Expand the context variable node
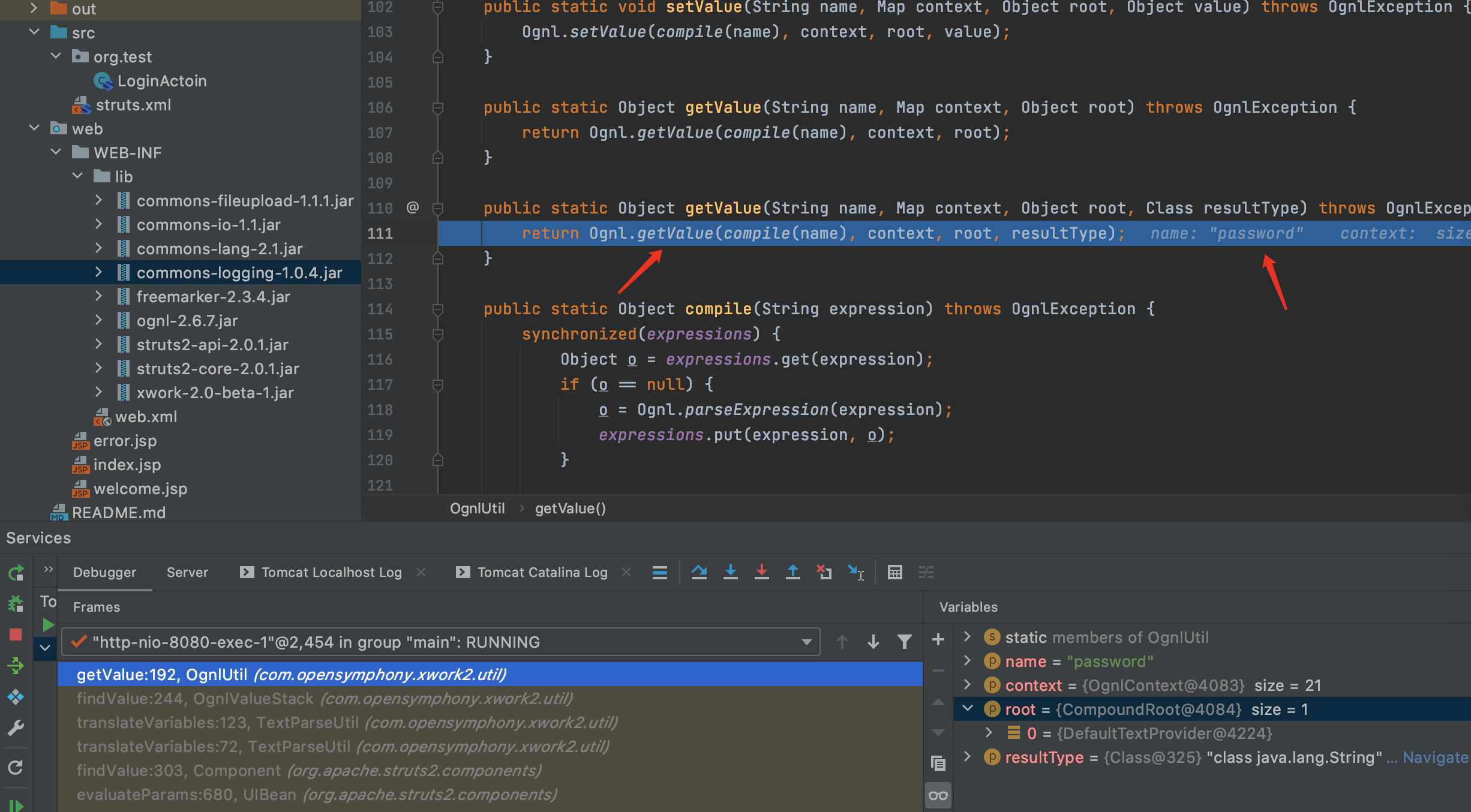 [x=967, y=685]
